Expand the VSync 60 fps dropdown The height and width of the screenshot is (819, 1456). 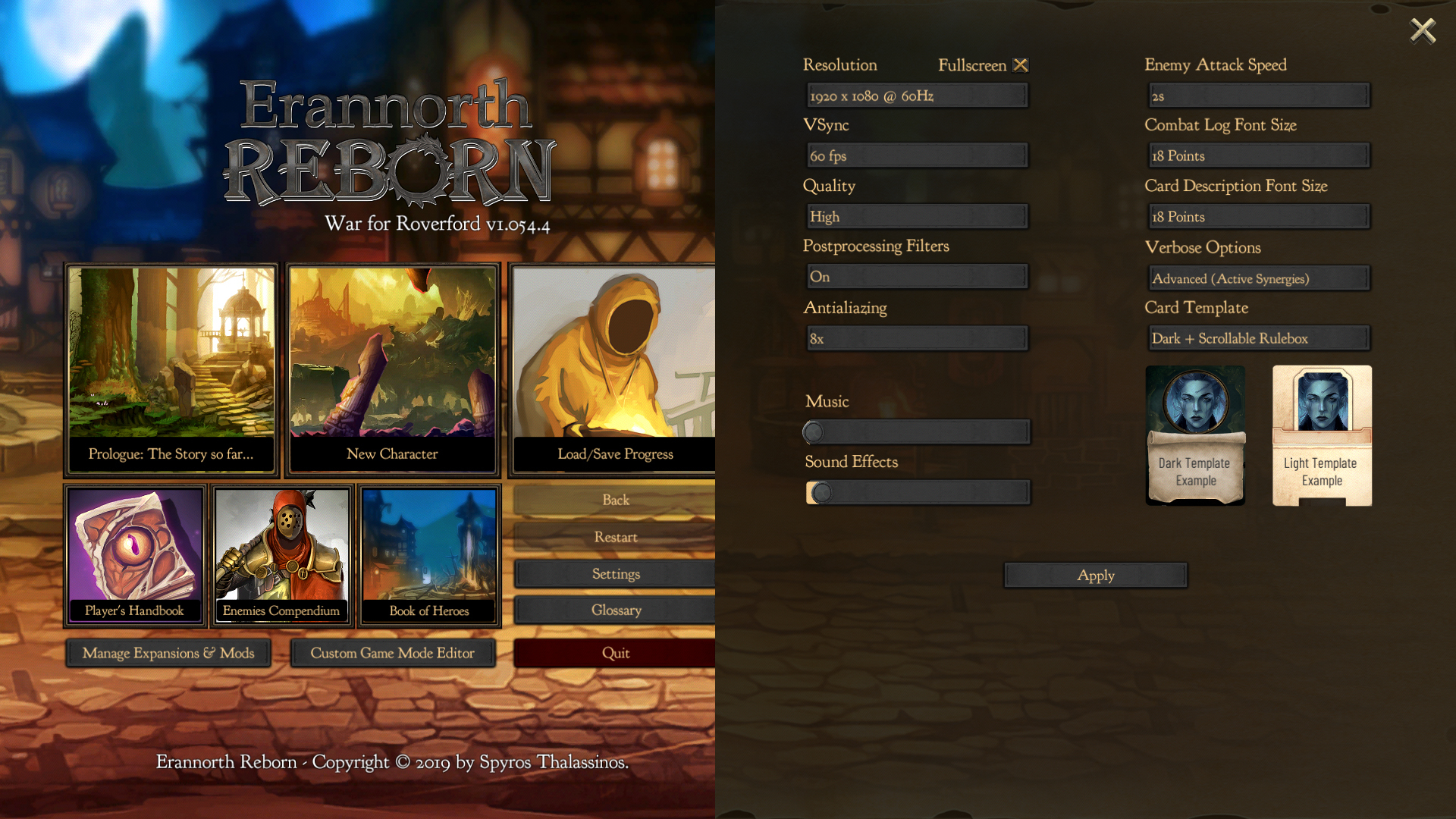tap(917, 155)
